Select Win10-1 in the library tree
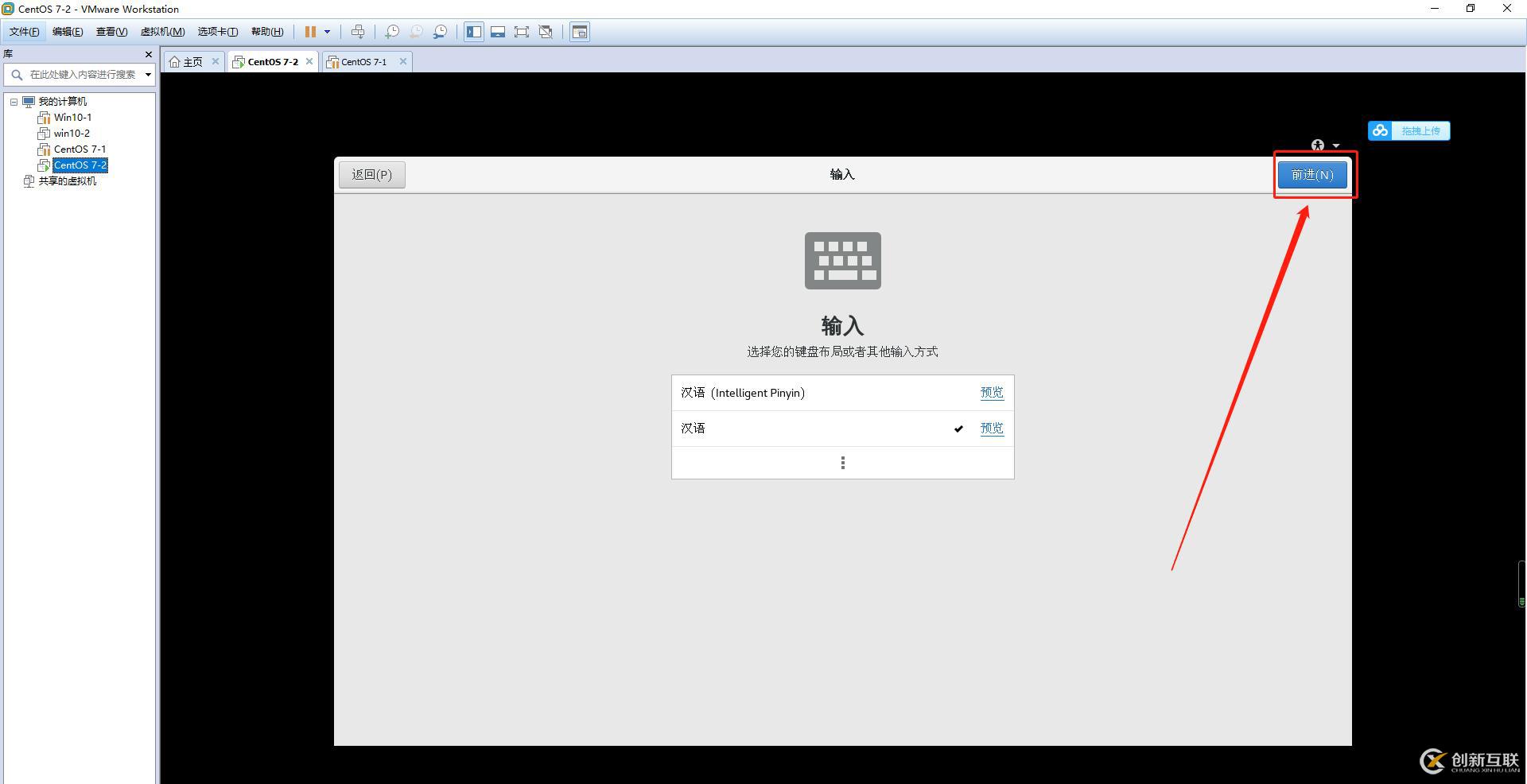This screenshot has height=784, width=1527. coord(72,118)
